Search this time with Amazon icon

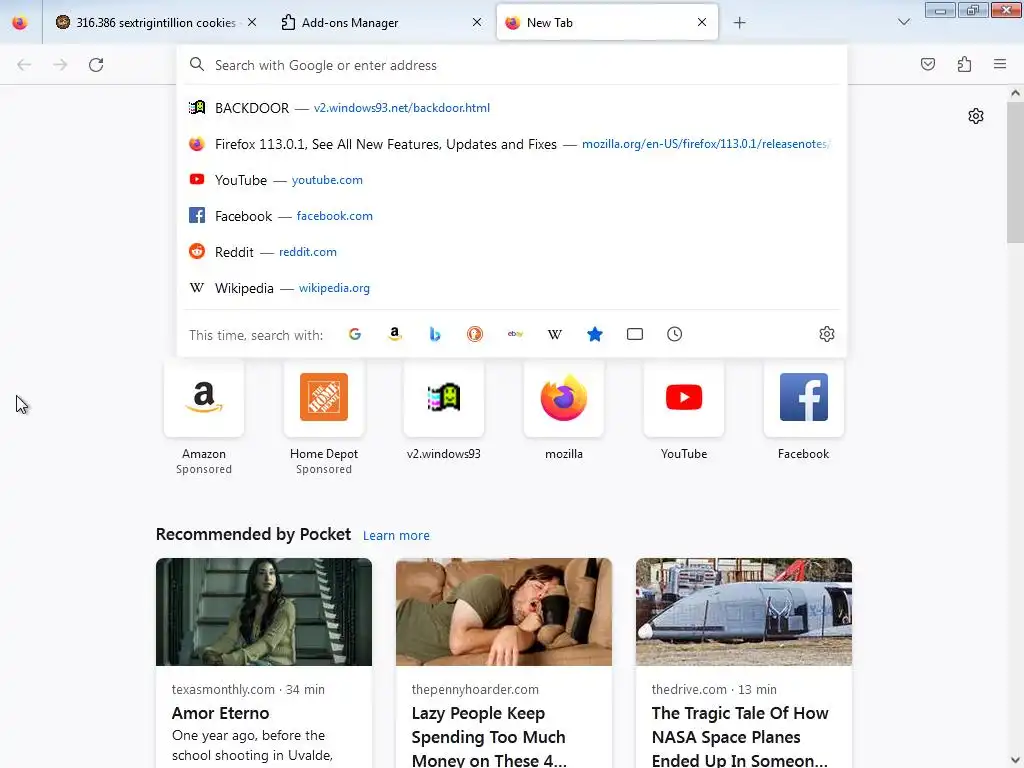(394, 334)
